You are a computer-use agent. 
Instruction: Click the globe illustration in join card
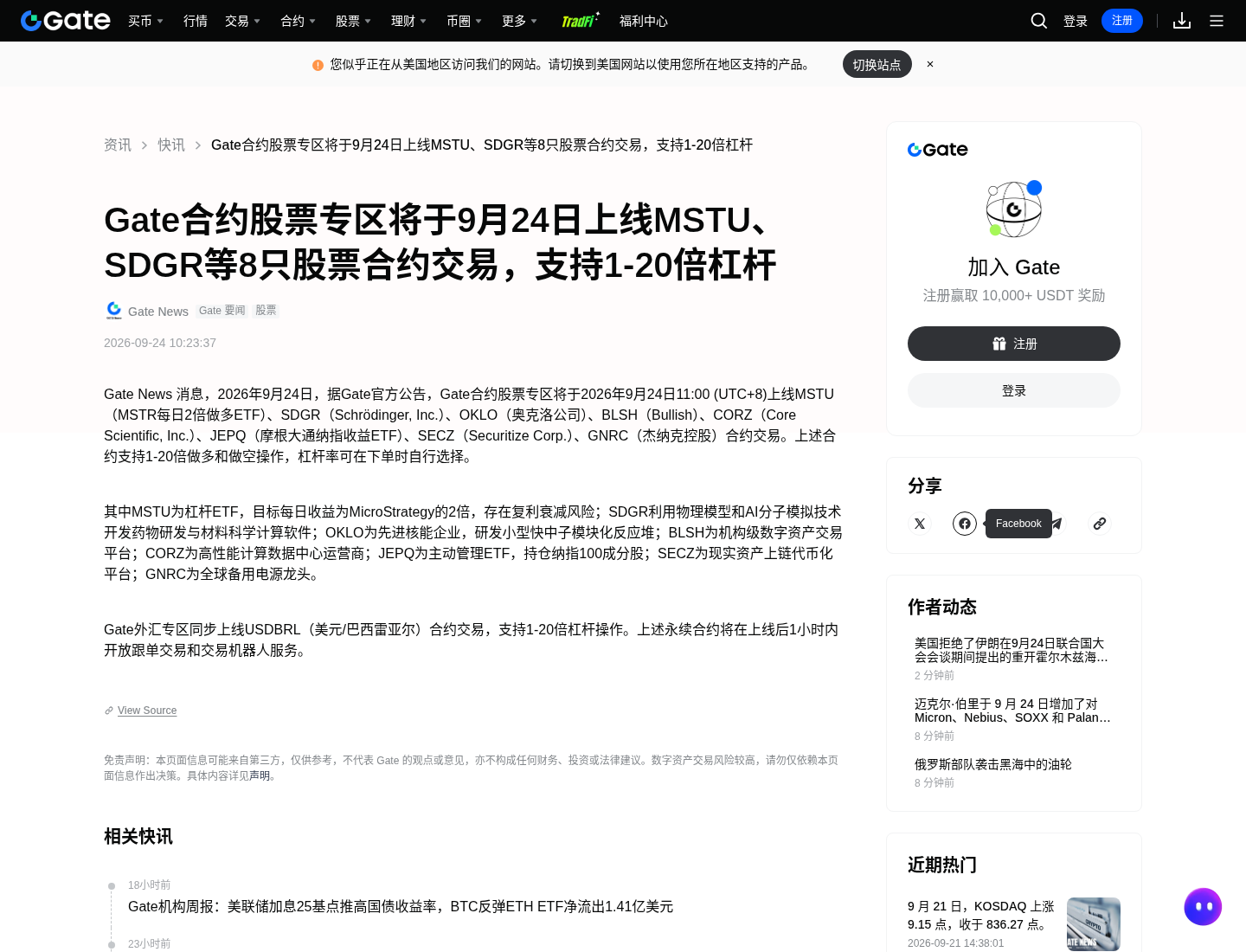point(1014,209)
